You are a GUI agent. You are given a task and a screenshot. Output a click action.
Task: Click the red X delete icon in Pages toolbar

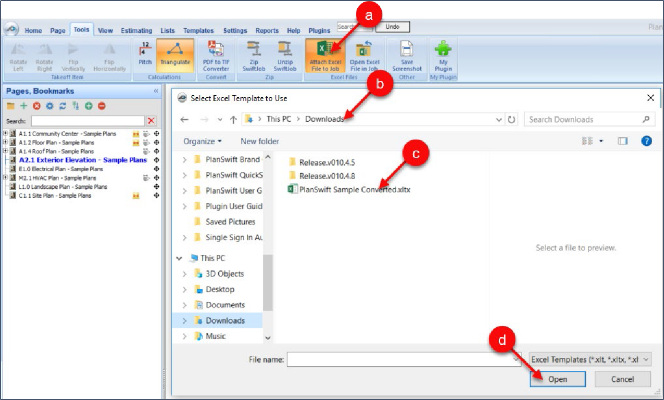click(x=37, y=106)
